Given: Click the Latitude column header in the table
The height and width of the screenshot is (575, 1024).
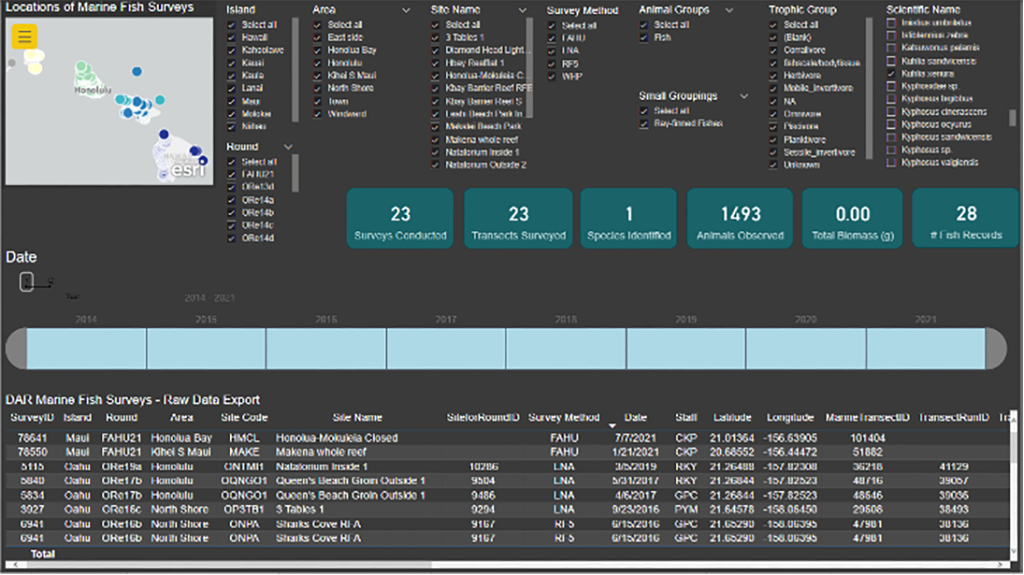Looking at the screenshot, I should click(733, 417).
